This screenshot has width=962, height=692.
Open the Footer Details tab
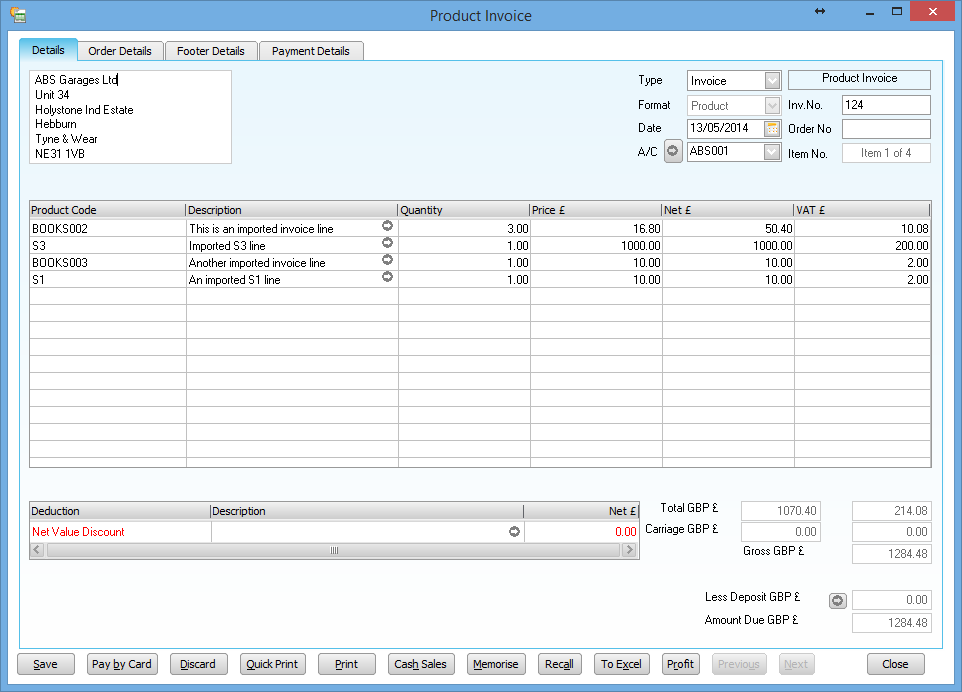point(211,51)
